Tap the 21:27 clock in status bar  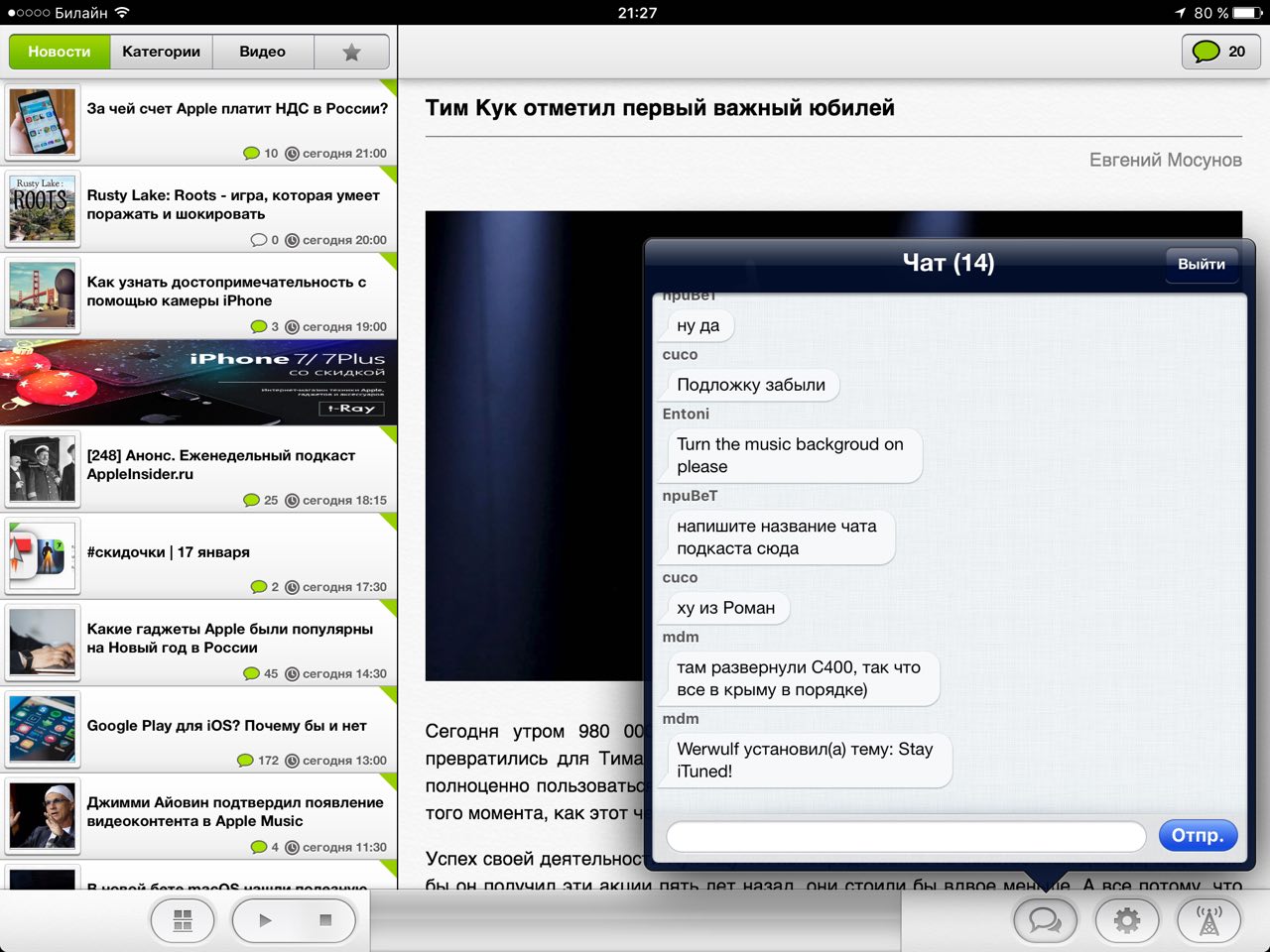coord(637,13)
